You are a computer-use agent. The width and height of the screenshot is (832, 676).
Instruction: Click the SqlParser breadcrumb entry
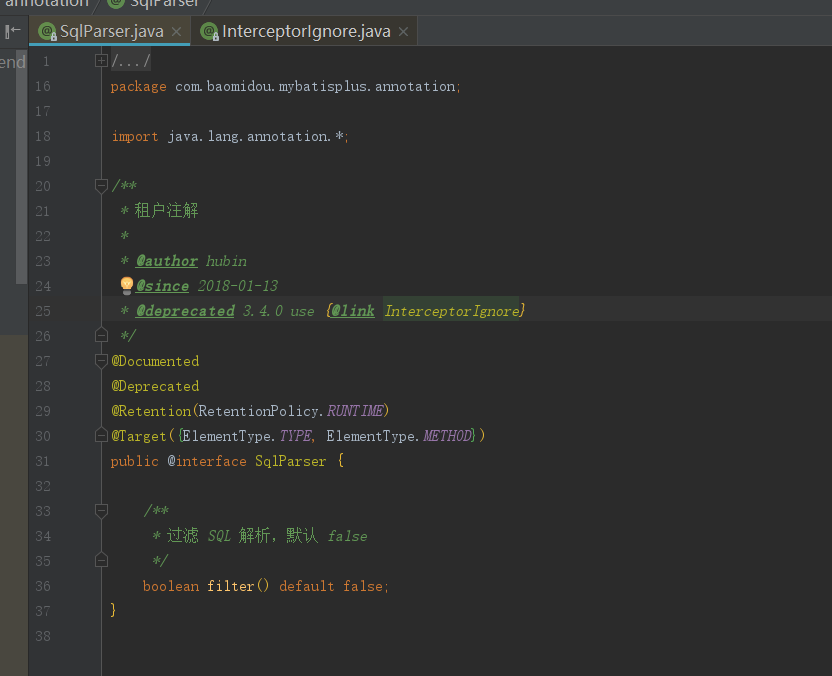[x=165, y=2]
